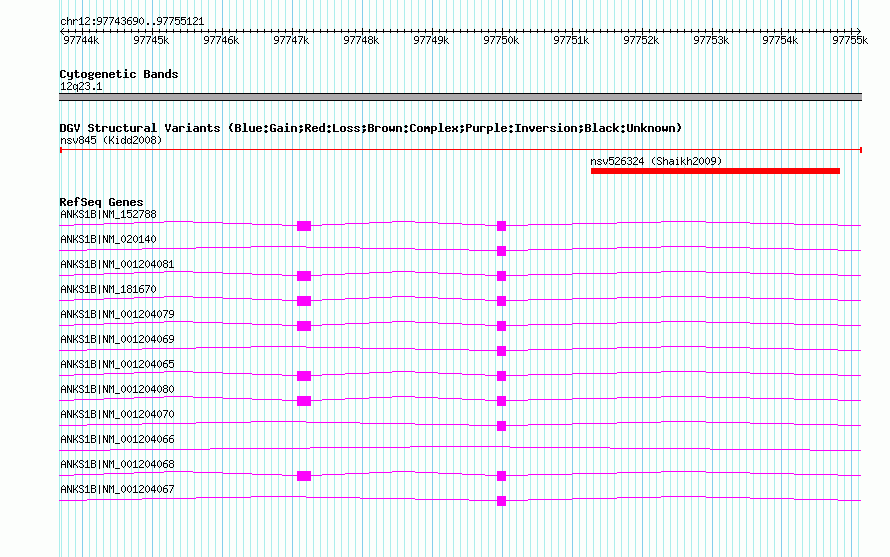
Task: Open the ANKS1B|NM_020140 transcript label
Action: [x=108, y=240]
